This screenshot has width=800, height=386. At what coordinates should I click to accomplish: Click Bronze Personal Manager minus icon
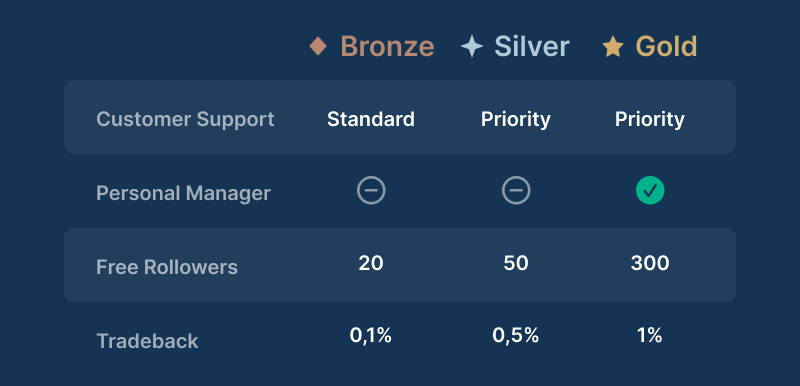[371, 191]
